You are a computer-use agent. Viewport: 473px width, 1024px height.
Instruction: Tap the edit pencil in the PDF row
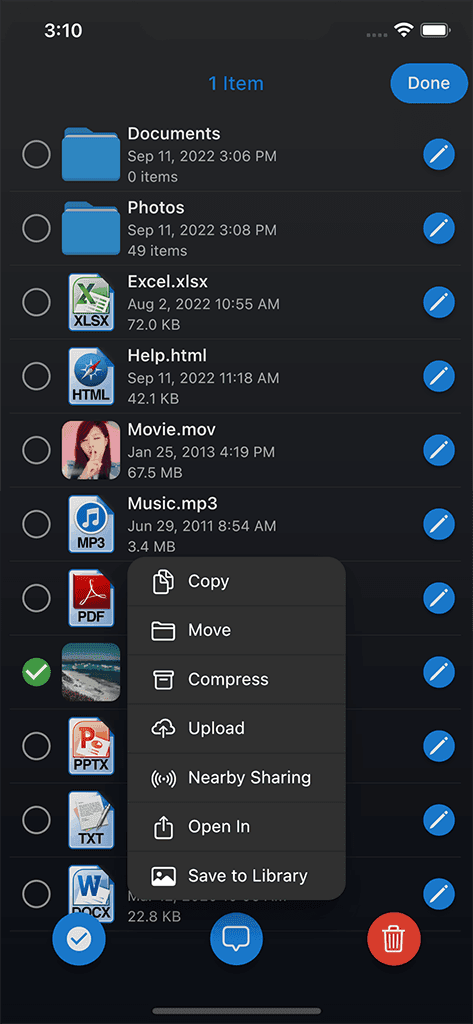click(439, 598)
